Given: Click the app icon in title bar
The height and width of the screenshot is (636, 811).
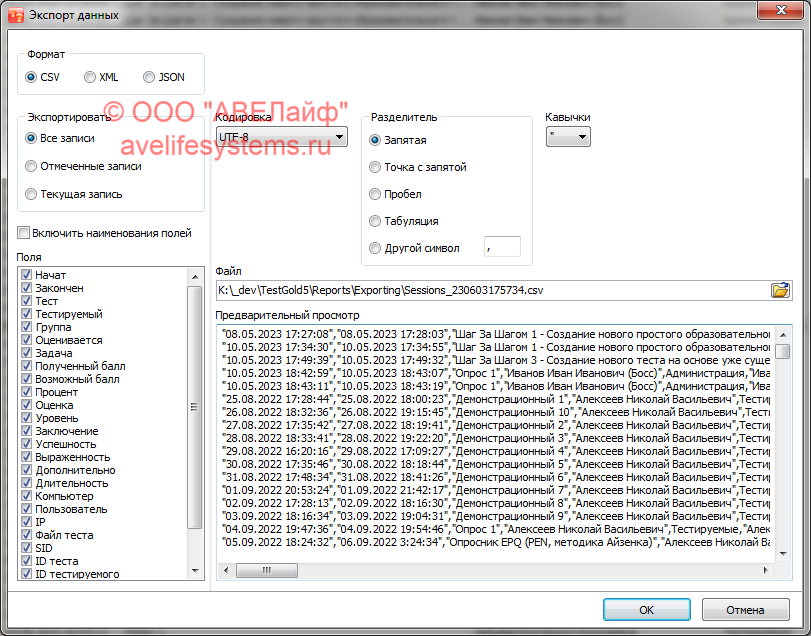Looking at the screenshot, I should (15, 15).
